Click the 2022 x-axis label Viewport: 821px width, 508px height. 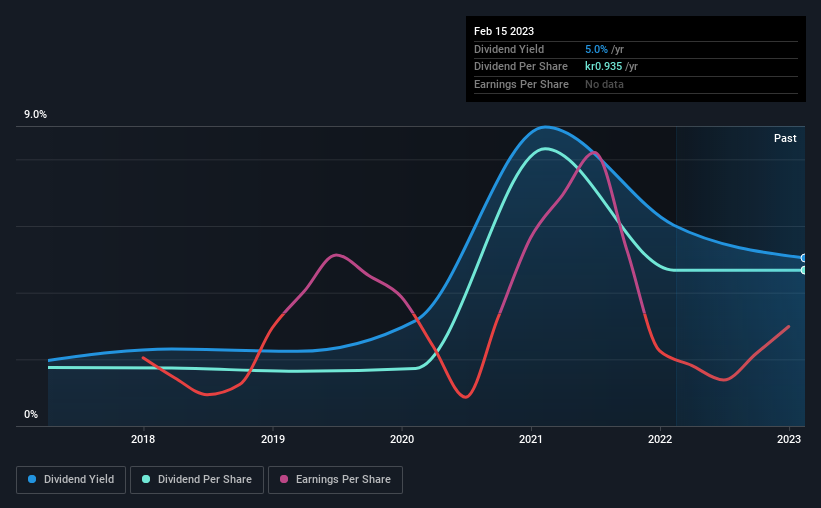pyautogui.click(x=660, y=439)
